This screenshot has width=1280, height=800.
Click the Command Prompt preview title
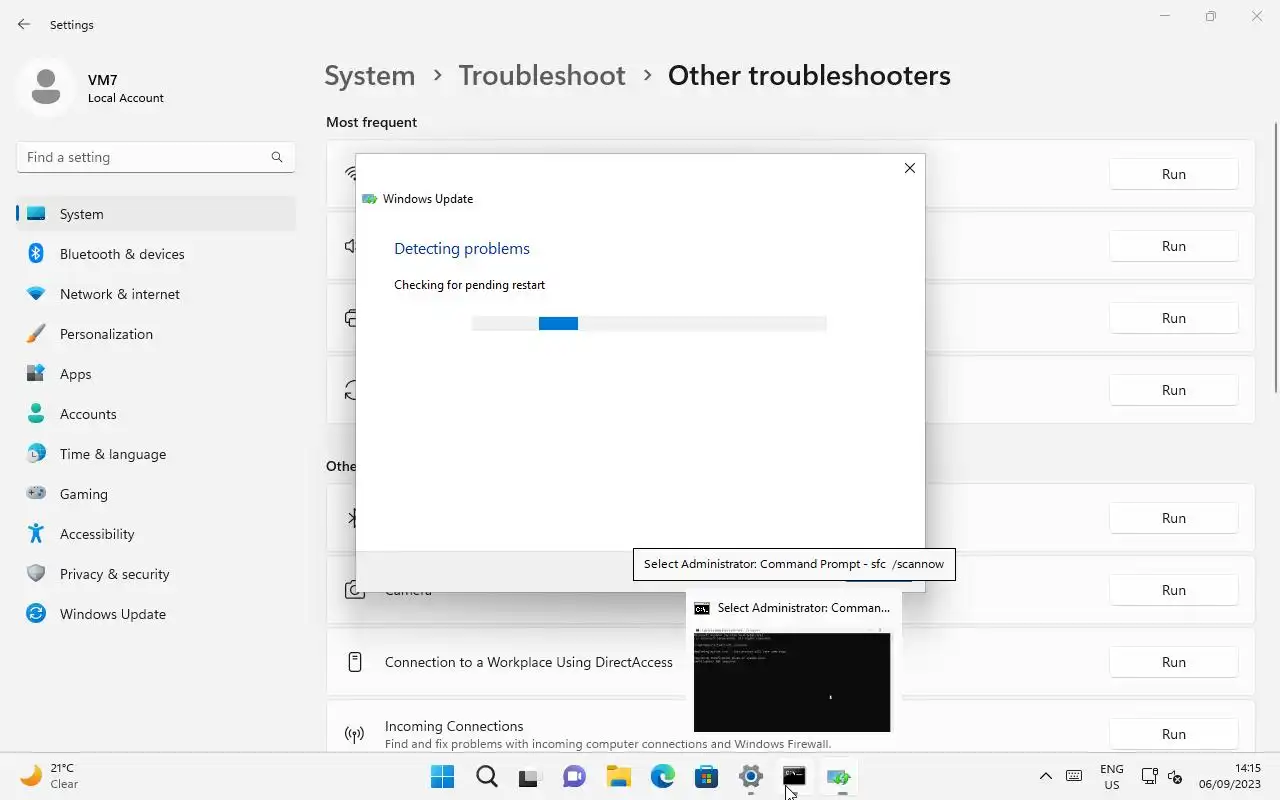point(803,608)
